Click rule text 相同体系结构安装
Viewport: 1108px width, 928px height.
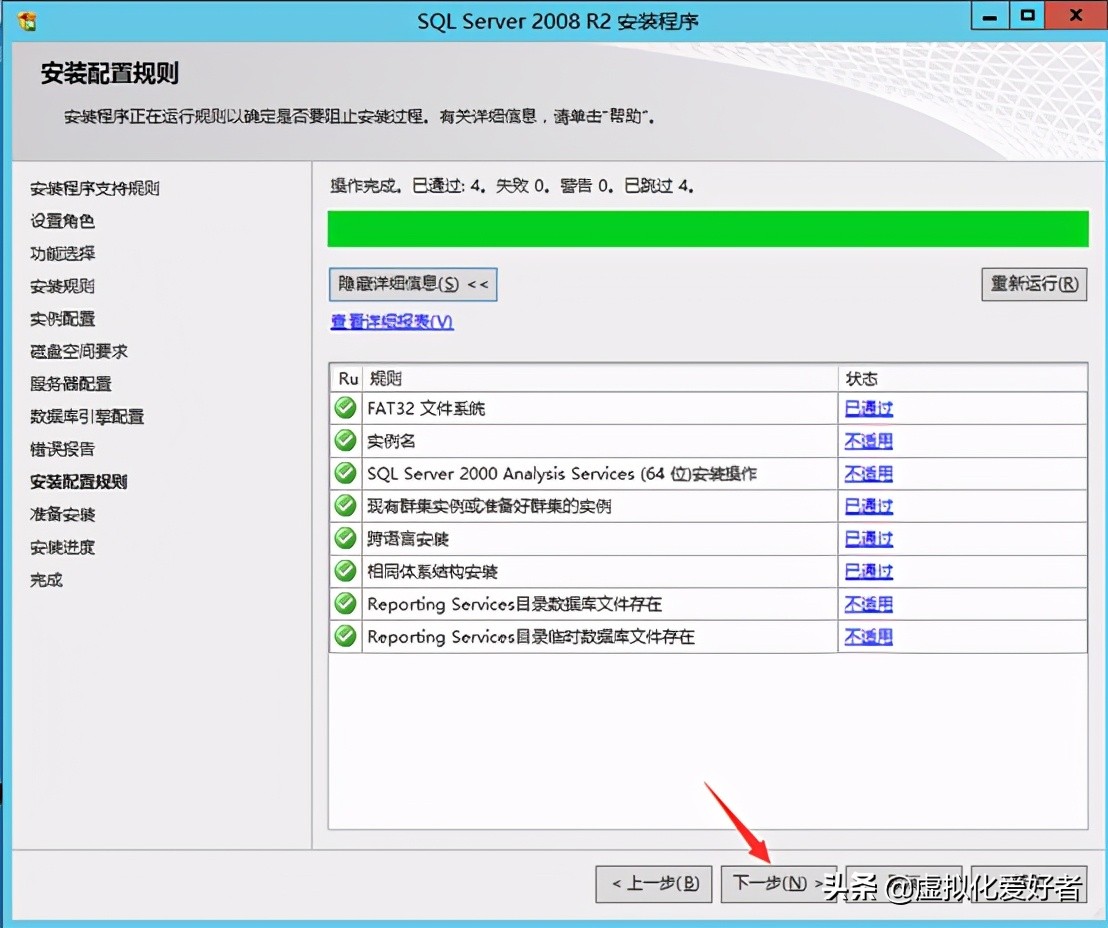click(x=432, y=571)
